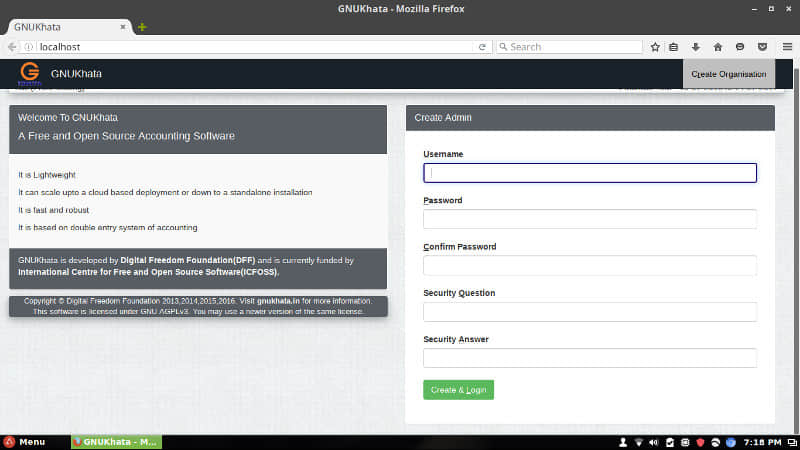Image resolution: width=800 pixels, height=450 pixels.
Task: Focus the Username input field
Action: [590, 173]
